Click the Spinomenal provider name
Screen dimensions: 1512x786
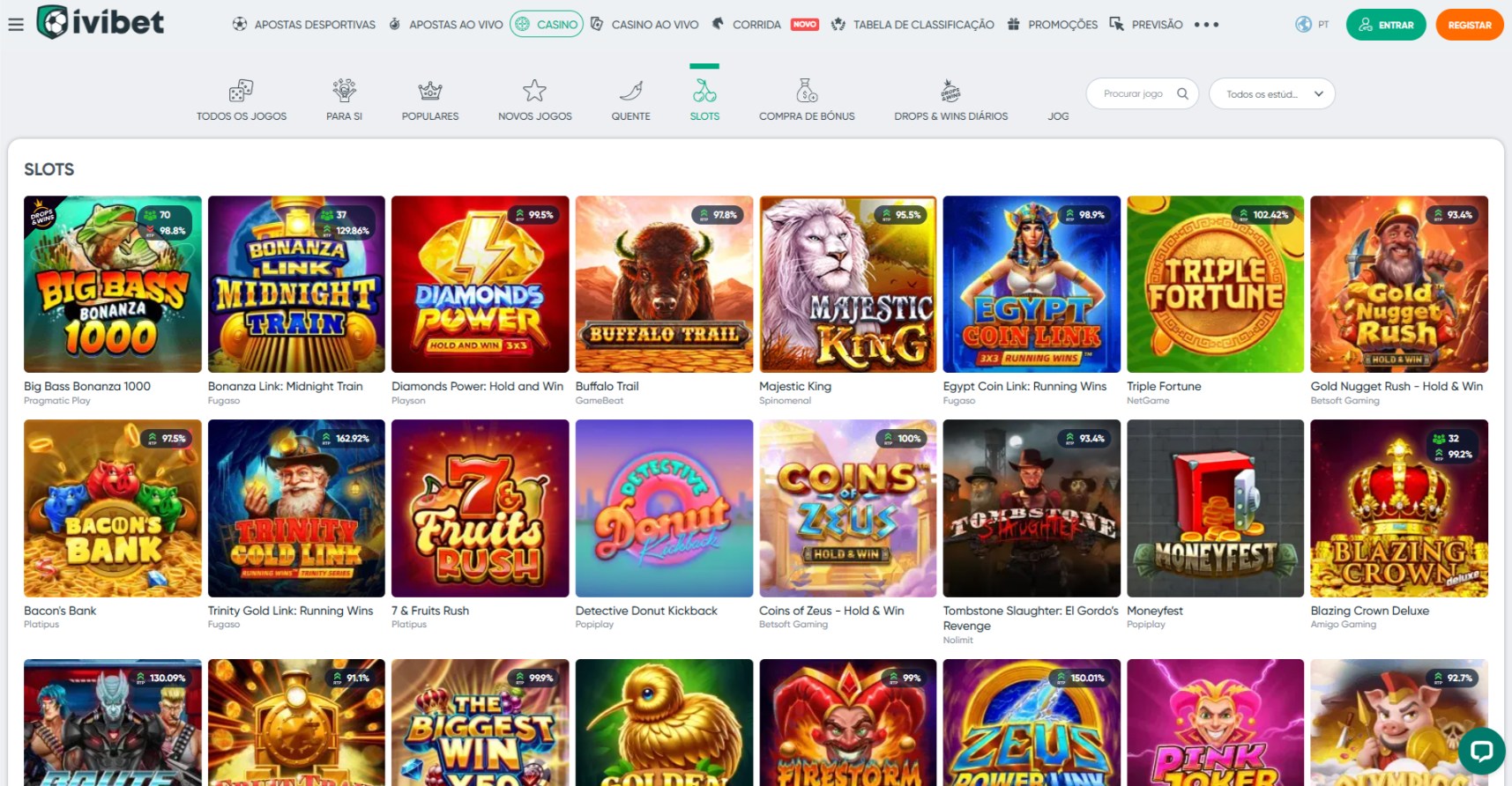pyautogui.click(x=785, y=401)
